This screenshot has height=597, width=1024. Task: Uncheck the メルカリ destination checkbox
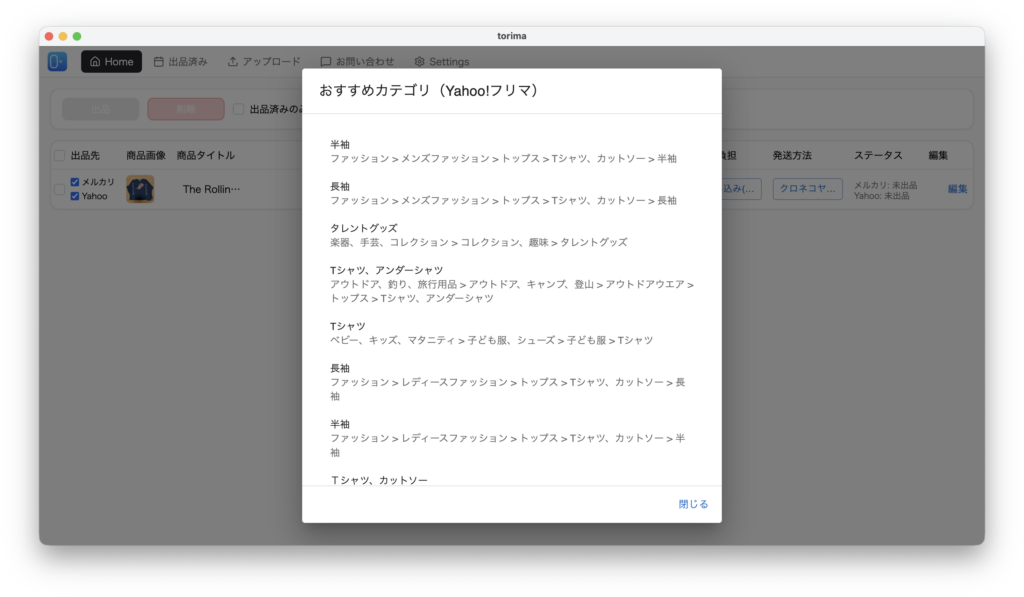(x=75, y=182)
